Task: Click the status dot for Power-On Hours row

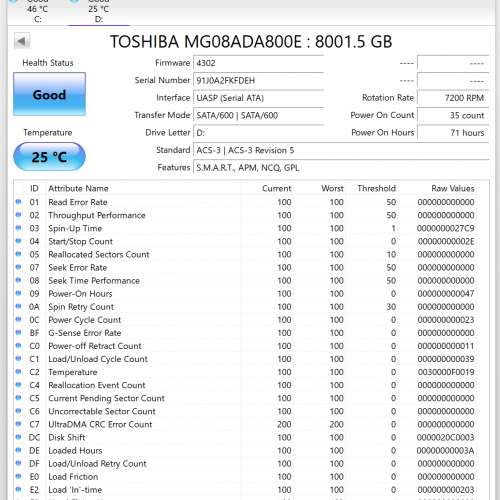Action: click(x=18, y=293)
